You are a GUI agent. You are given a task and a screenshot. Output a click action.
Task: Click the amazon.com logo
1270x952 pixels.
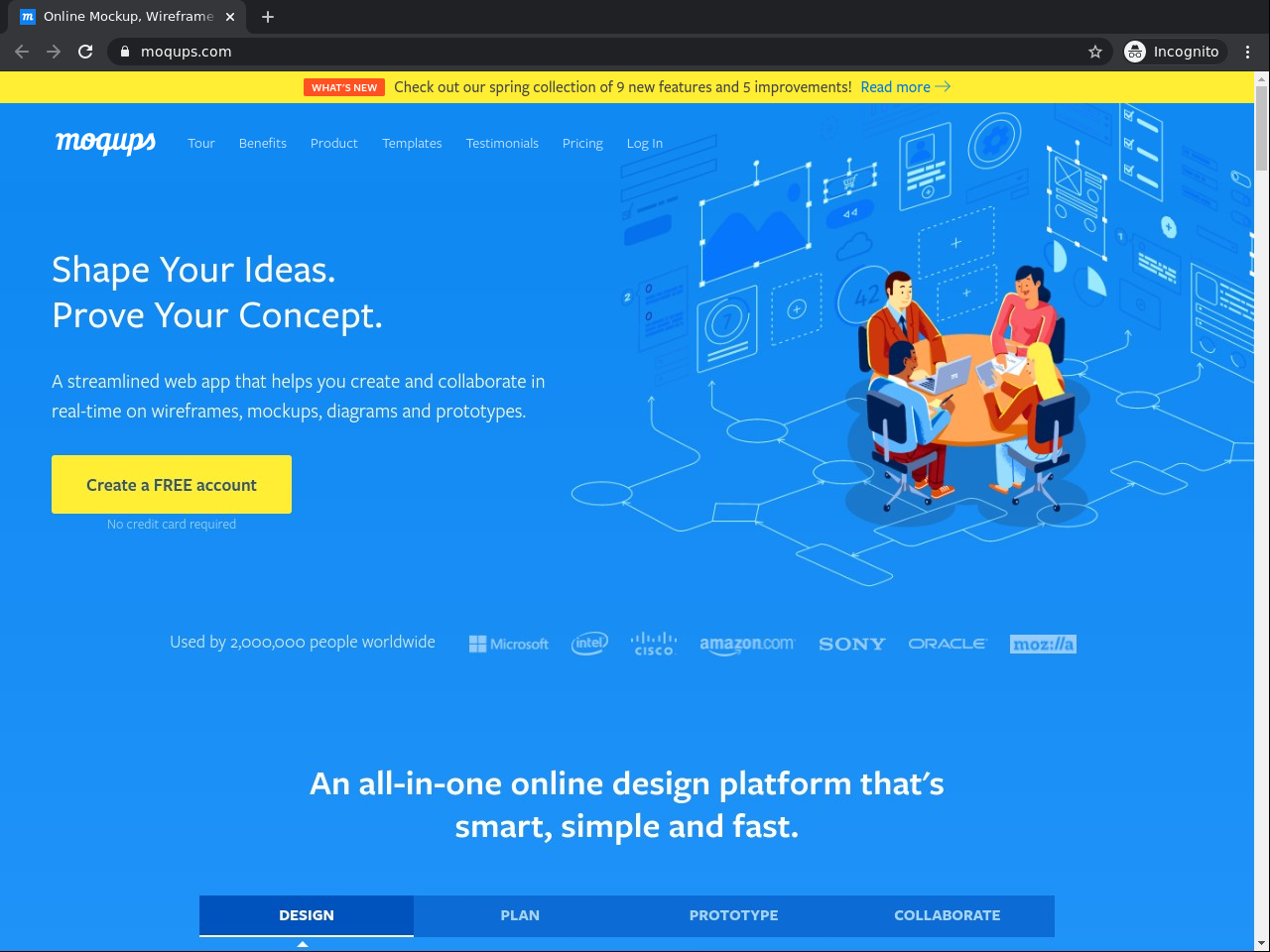pos(747,644)
